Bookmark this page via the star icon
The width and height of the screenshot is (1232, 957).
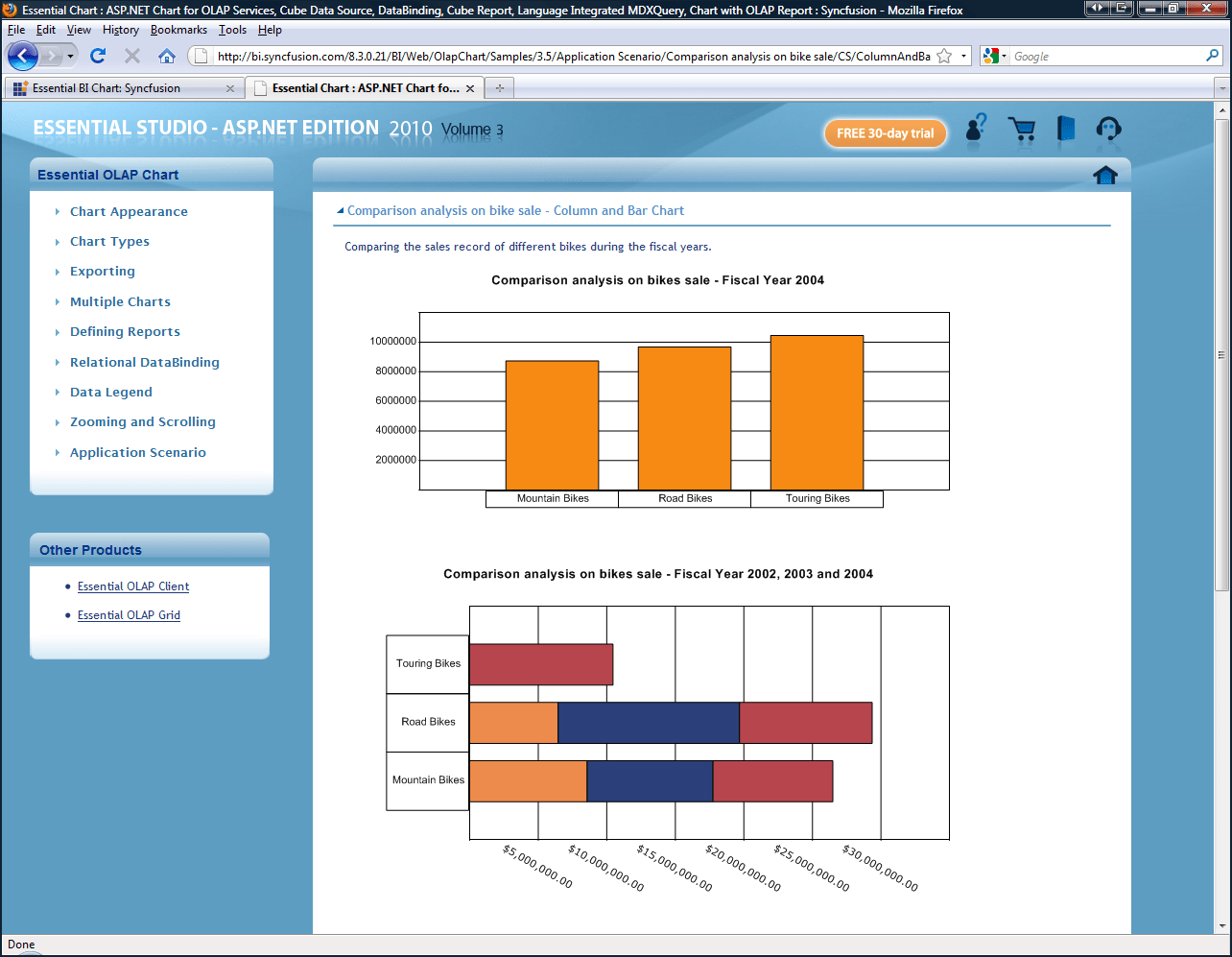(x=945, y=56)
